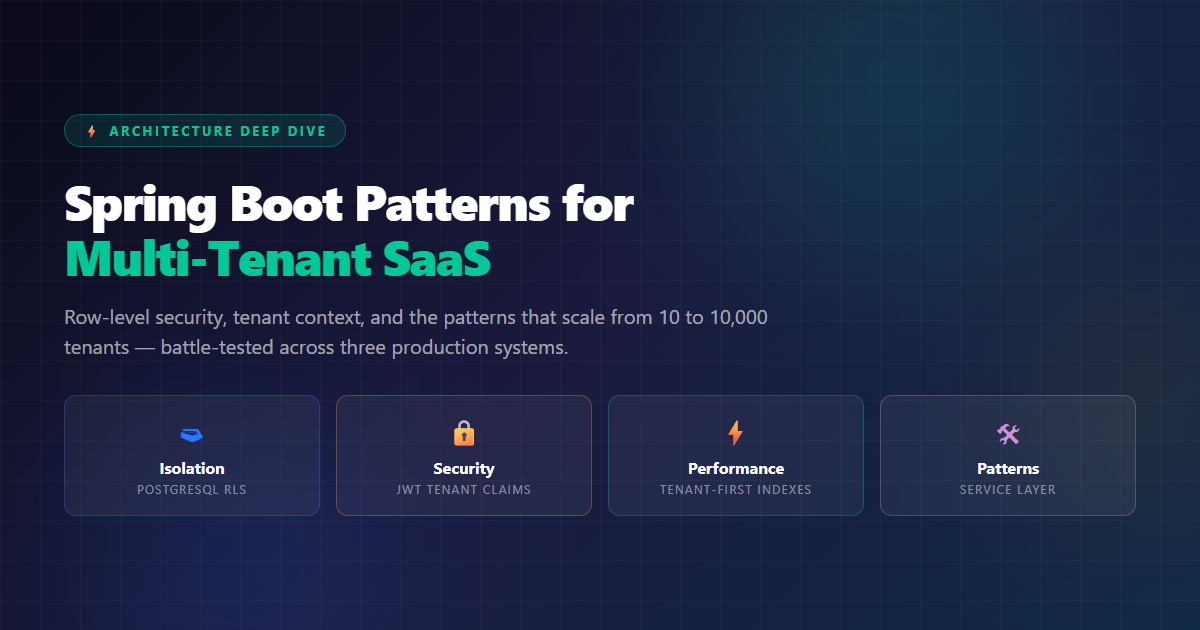Image resolution: width=1200 pixels, height=630 pixels.
Task: Click the orange lightning icon for Performance
Action: pyautogui.click(x=736, y=433)
